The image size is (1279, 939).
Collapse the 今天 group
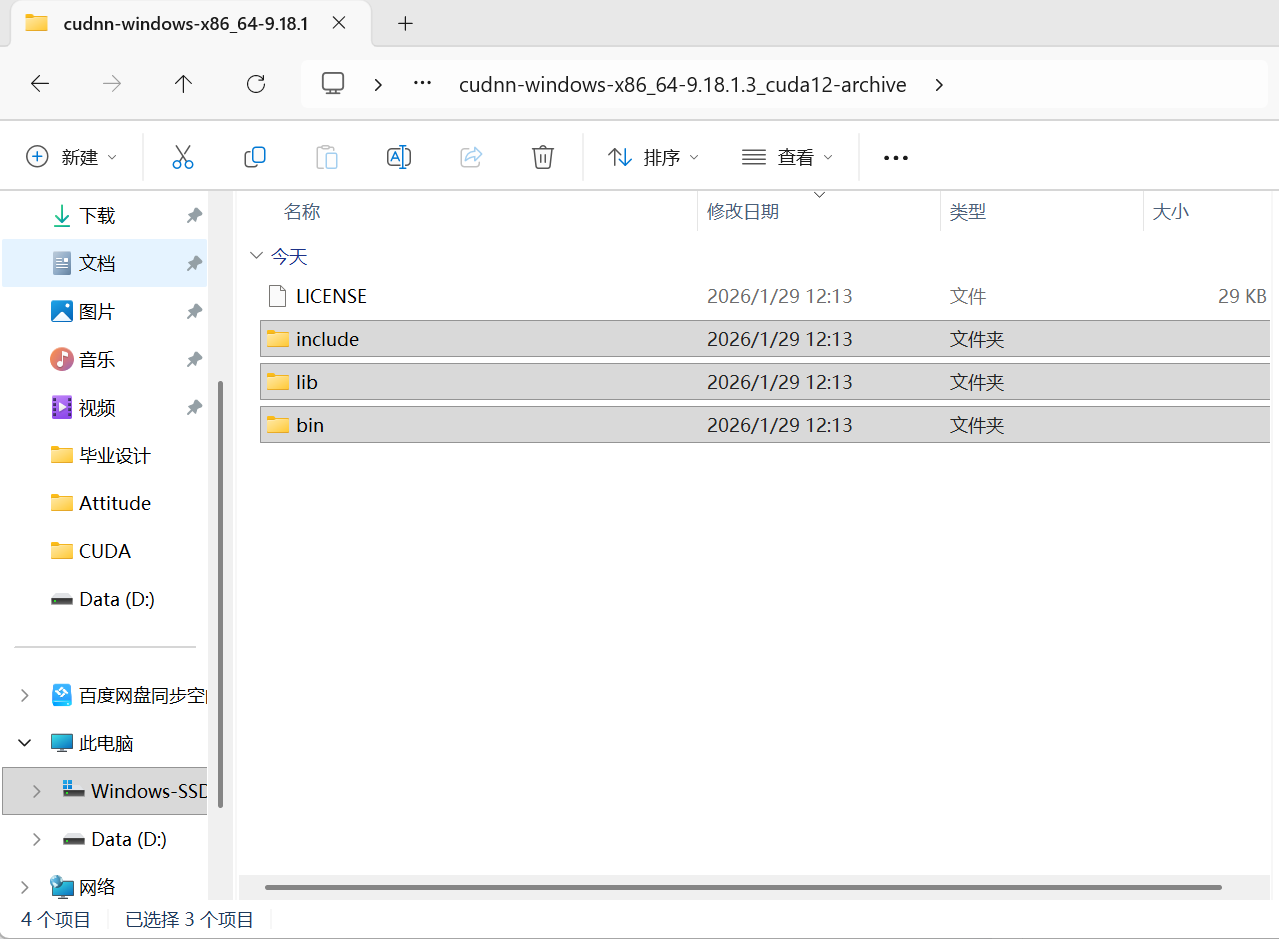tap(256, 257)
